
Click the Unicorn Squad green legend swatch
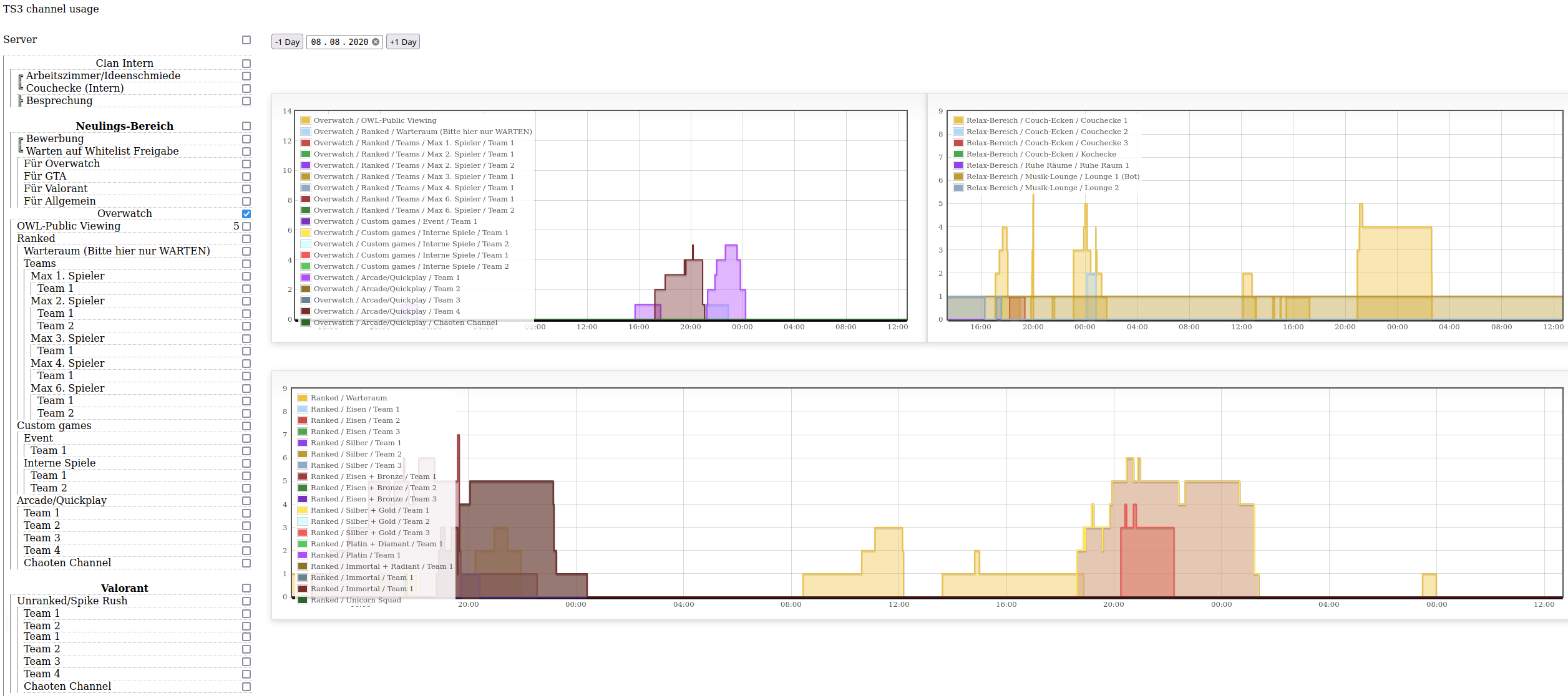tap(303, 600)
